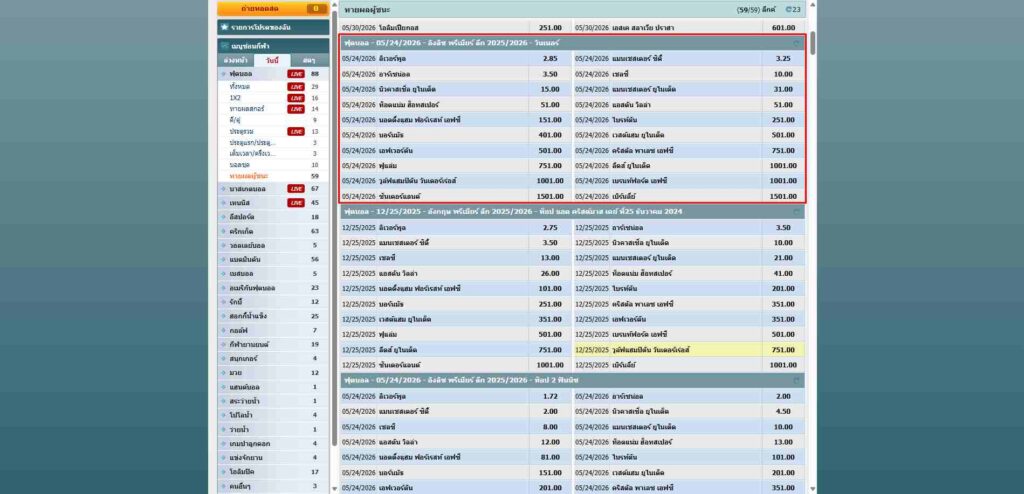This screenshot has width=1024, height=494.
Task: Click the sports menu header icon
Action: pyautogui.click(x=224, y=46)
